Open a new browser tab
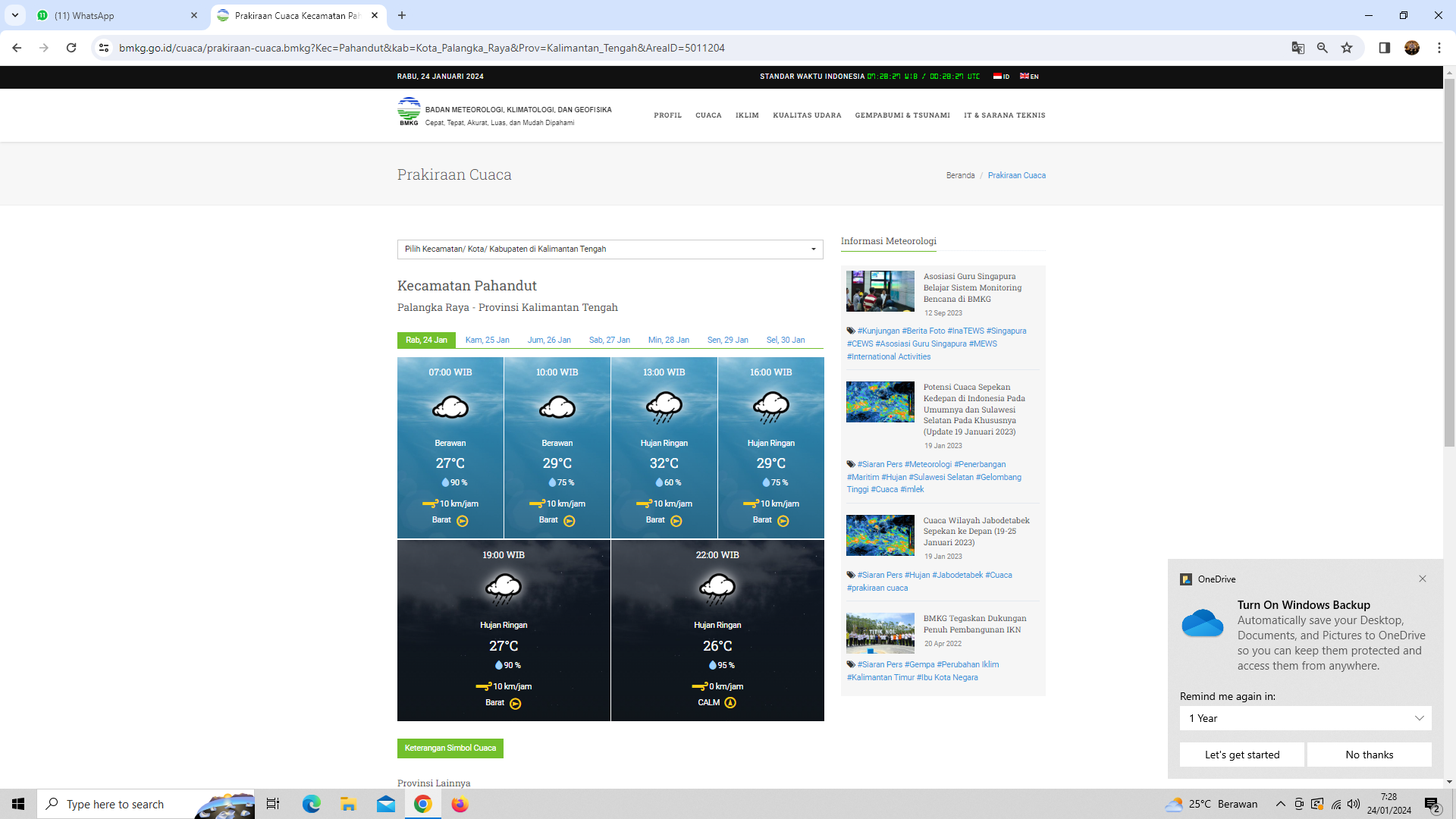Image resolution: width=1456 pixels, height=819 pixels. click(402, 15)
